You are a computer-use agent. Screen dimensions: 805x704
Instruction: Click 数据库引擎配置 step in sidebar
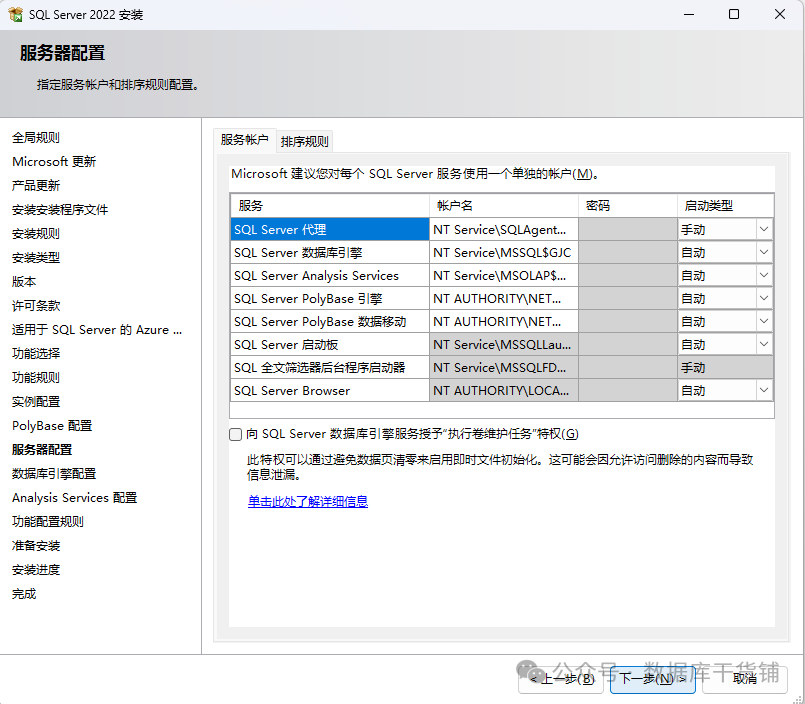[x=54, y=473]
